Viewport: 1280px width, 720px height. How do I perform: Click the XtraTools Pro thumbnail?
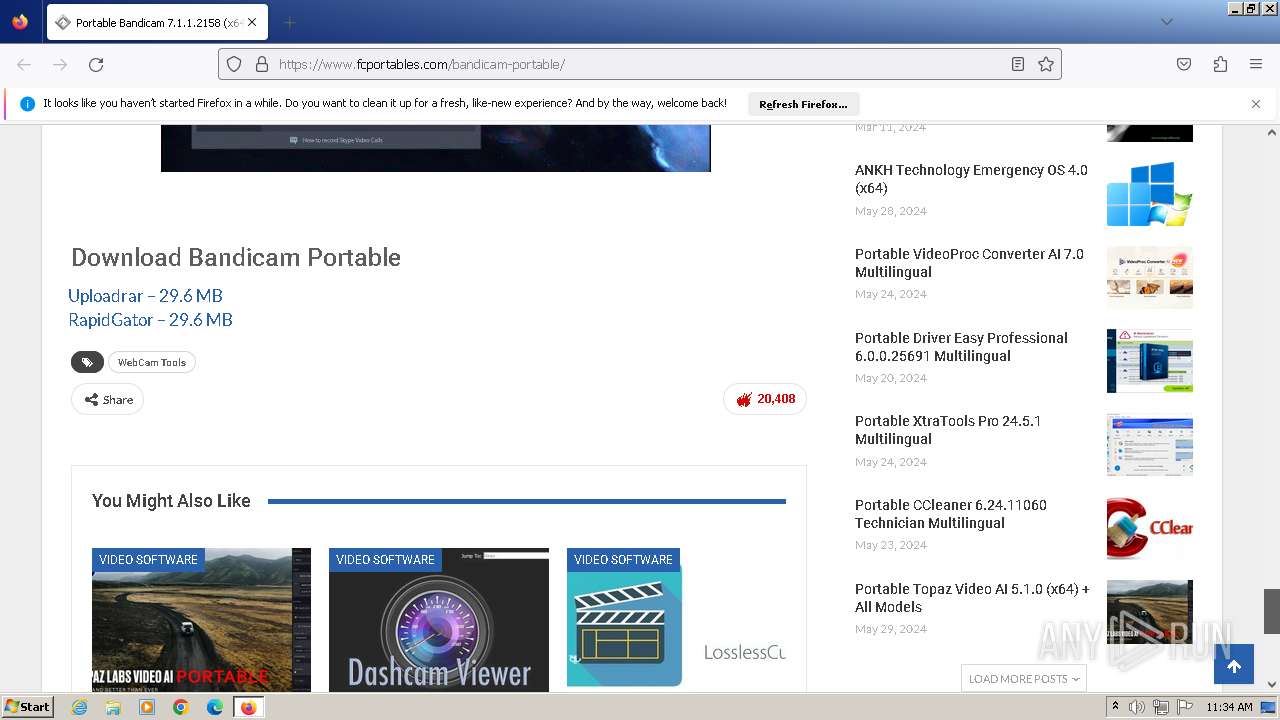[x=1150, y=445]
